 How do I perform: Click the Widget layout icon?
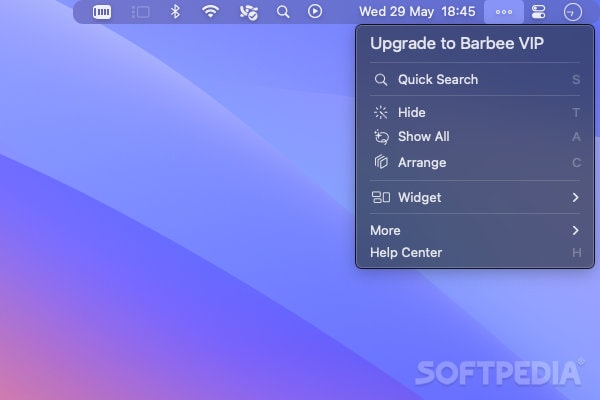tap(381, 198)
